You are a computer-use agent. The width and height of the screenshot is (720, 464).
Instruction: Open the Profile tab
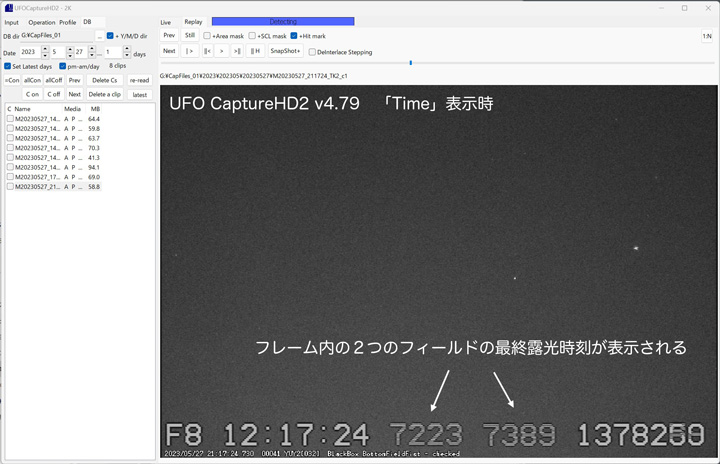click(x=68, y=23)
